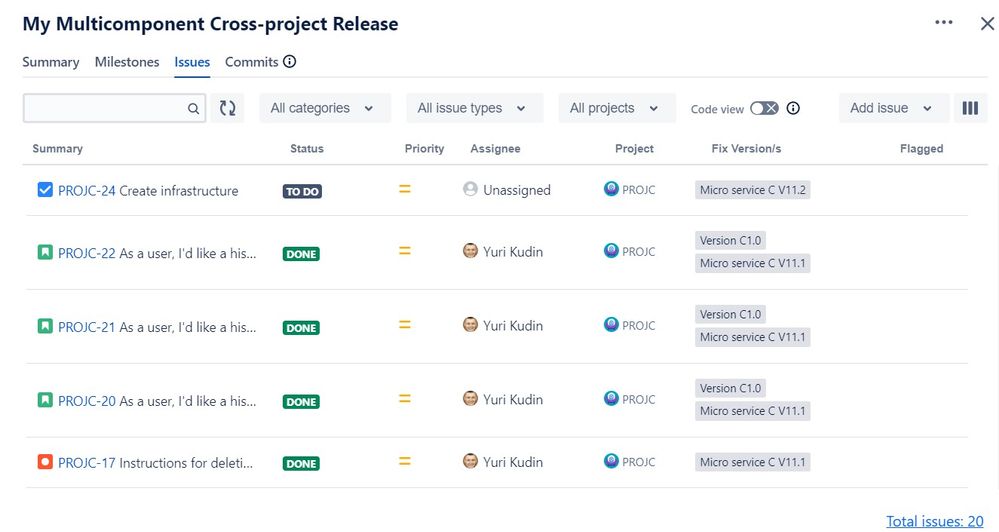This screenshot has width=999, height=532.
Task: Open the PROJC-17 issue link
Action: pos(87,463)
